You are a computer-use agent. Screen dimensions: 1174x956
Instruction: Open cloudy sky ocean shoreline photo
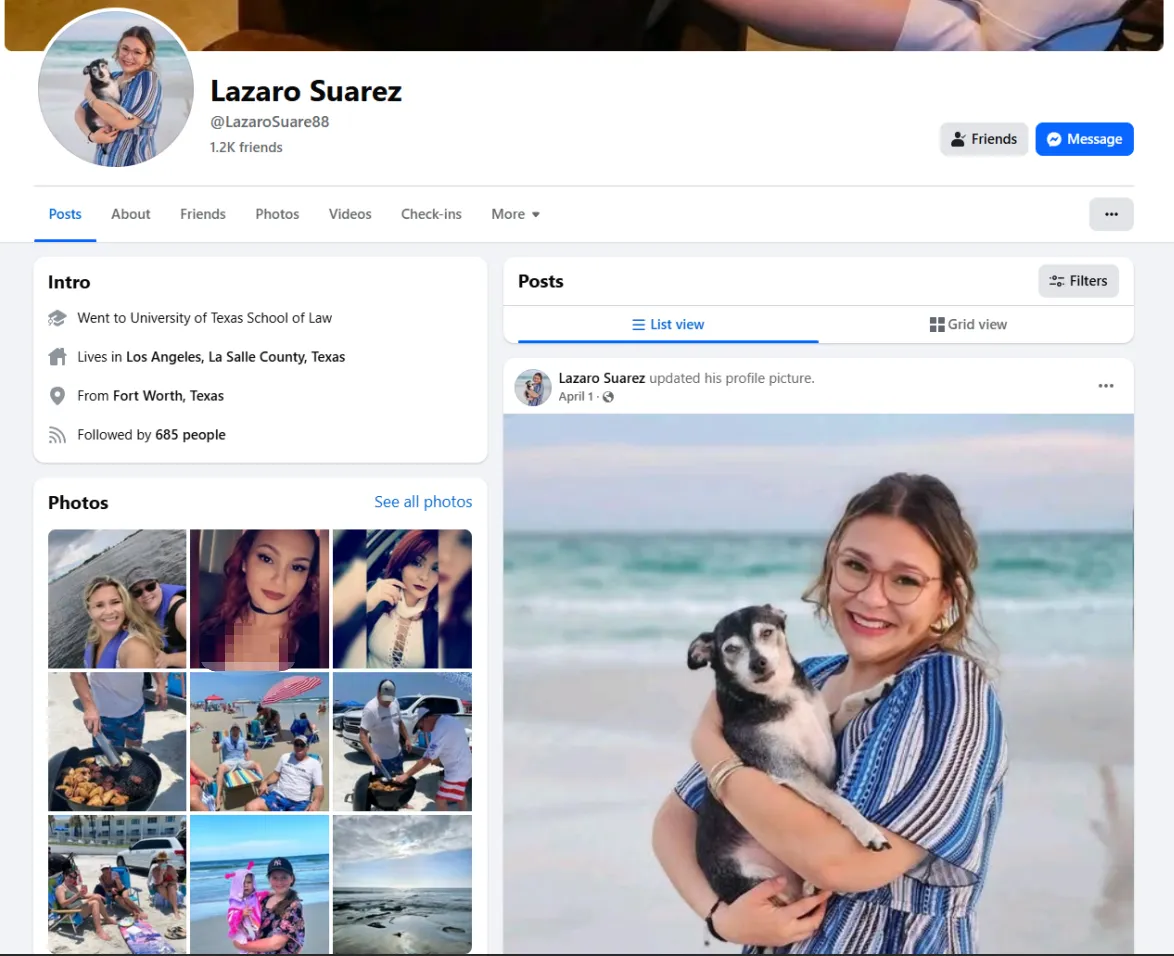coord(402,884)
